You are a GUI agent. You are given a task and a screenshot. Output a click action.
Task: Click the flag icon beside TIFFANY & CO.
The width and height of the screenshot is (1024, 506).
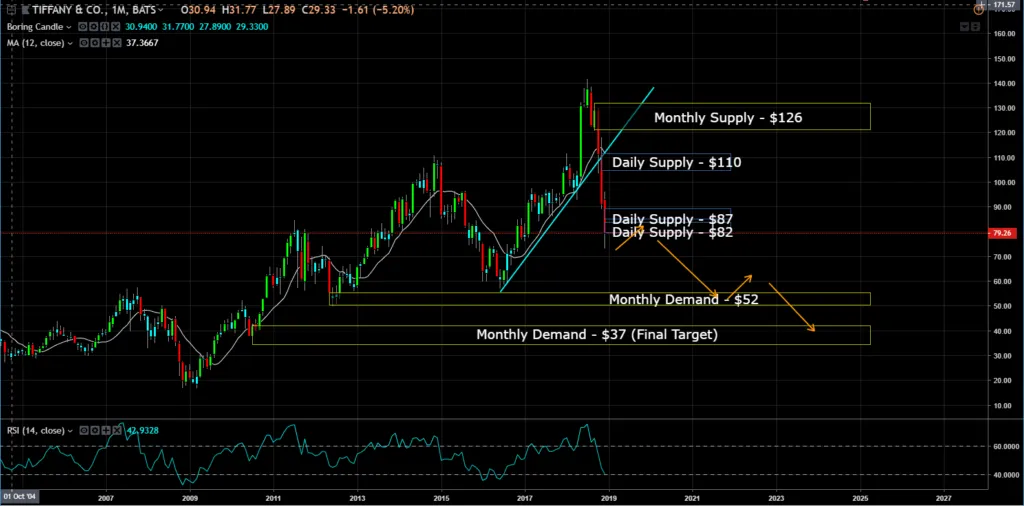[x=25, y=10]
